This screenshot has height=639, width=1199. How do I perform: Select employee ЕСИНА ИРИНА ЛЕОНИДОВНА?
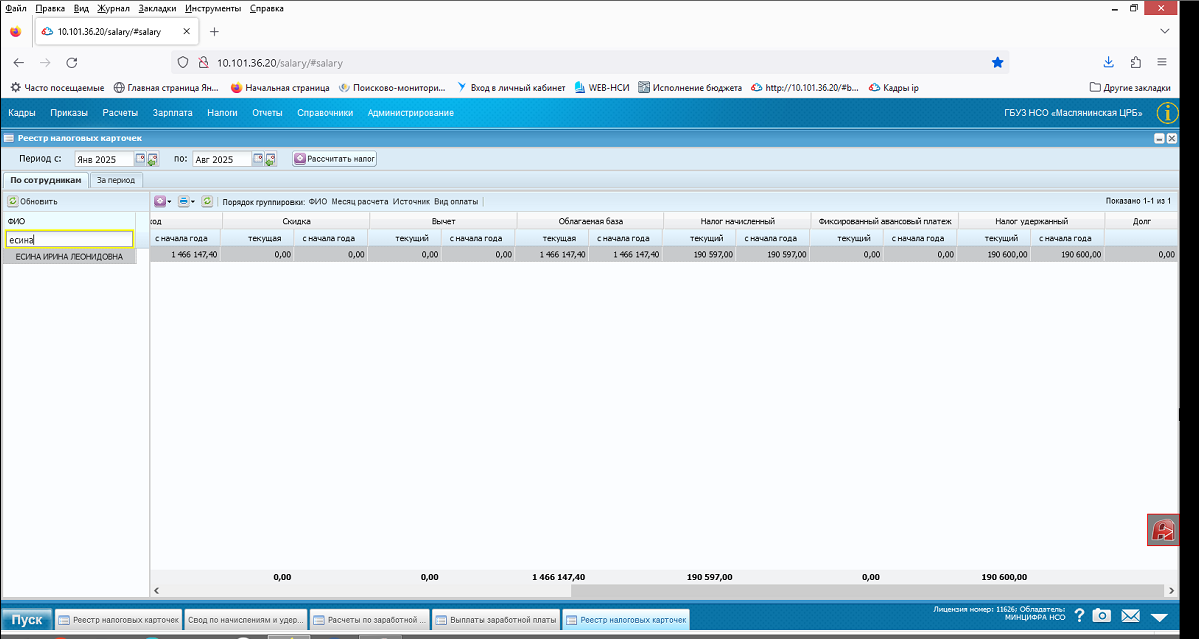click(x=69, y=257)
